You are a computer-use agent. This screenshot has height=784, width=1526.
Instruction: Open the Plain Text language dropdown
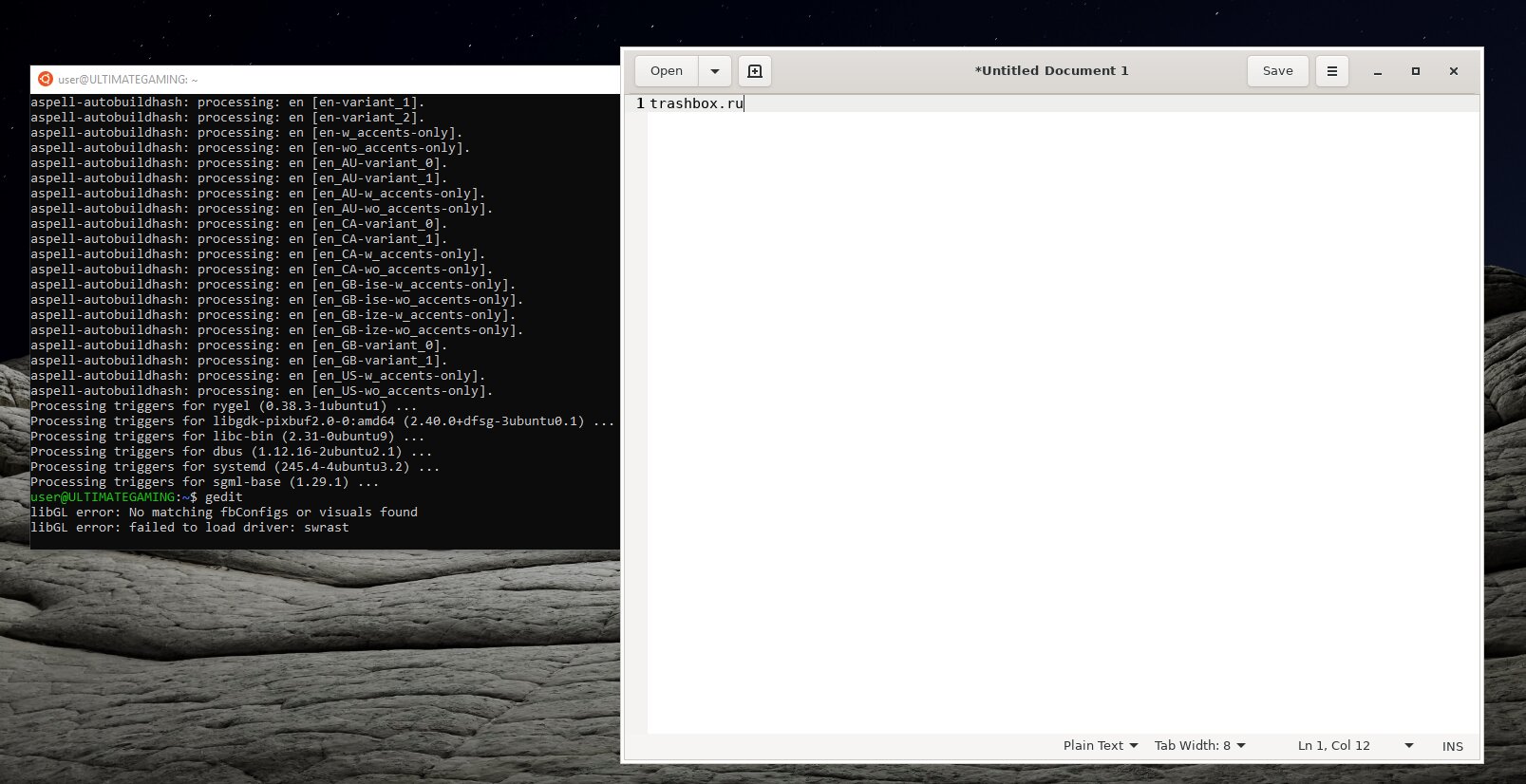[1101, 746]
